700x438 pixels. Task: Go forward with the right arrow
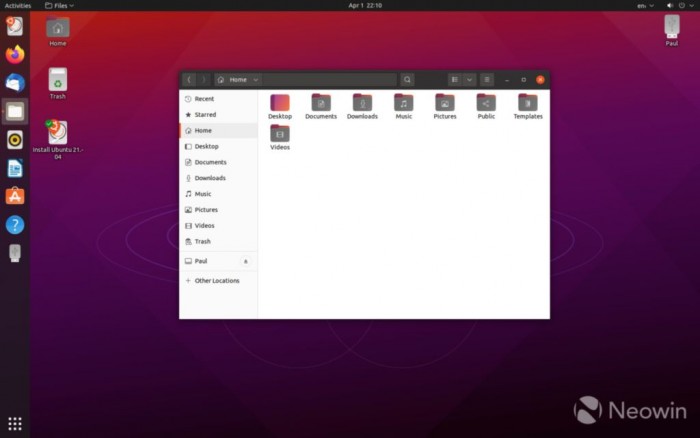[x=204, y=80]
